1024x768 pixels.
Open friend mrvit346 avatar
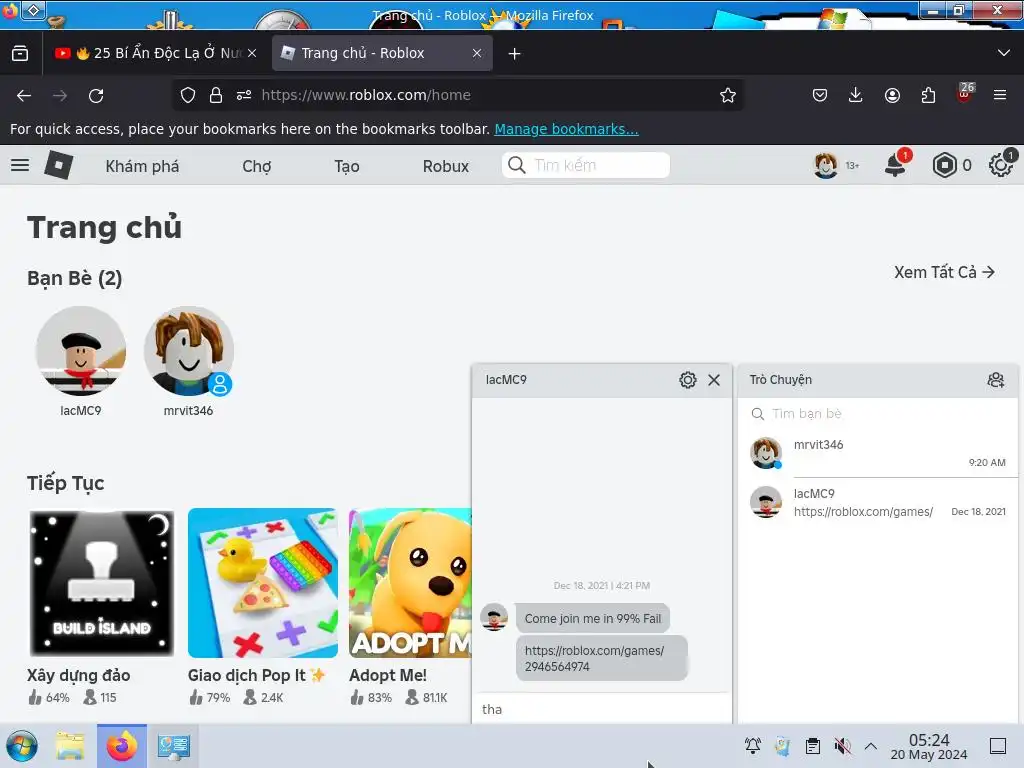tap(188, 351)
